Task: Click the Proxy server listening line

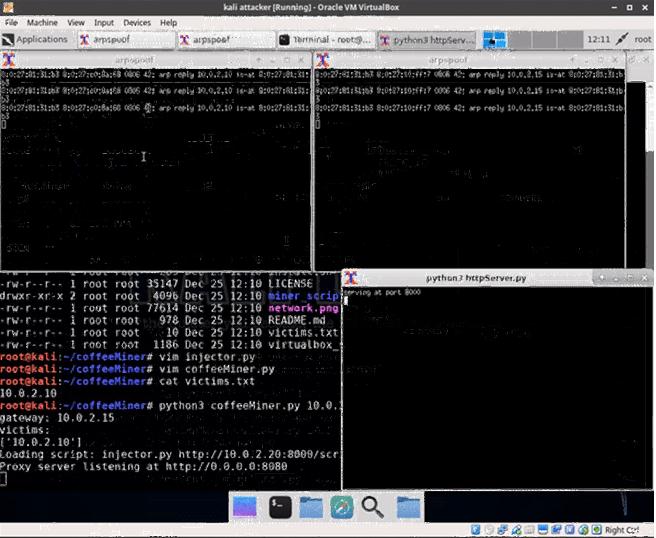Action: pyautogui.click(x=144, y=466)
